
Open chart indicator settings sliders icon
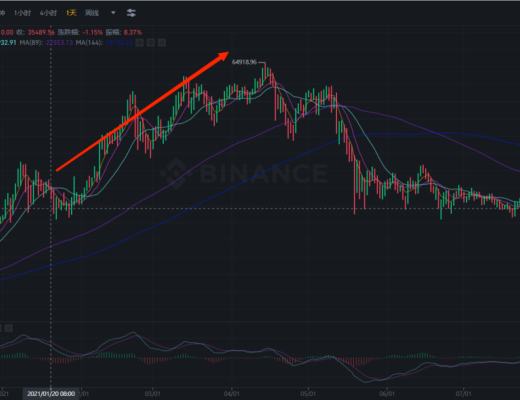tap(131, 13)
